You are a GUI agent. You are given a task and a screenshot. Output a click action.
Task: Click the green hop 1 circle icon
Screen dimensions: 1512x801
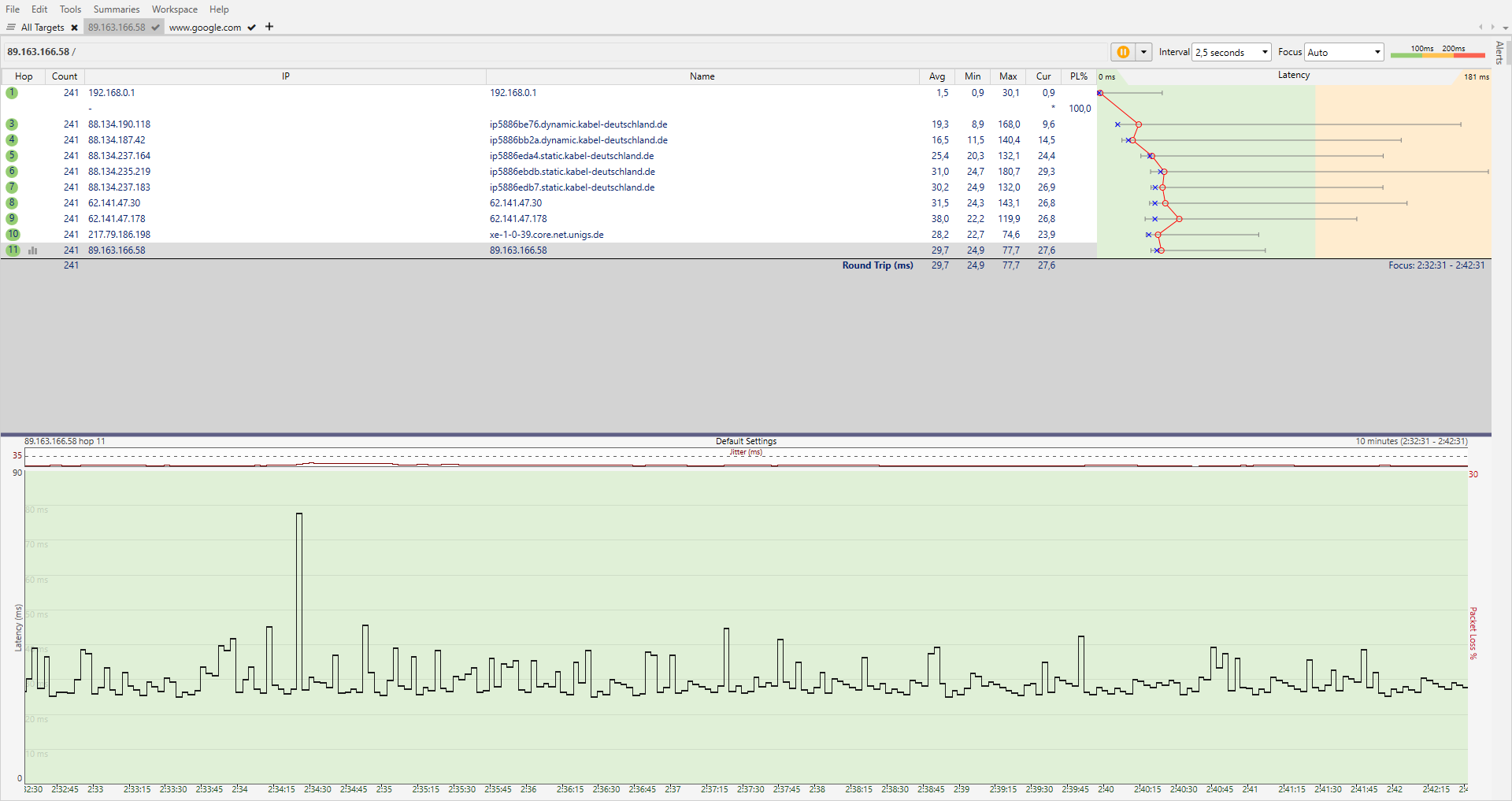12,93
